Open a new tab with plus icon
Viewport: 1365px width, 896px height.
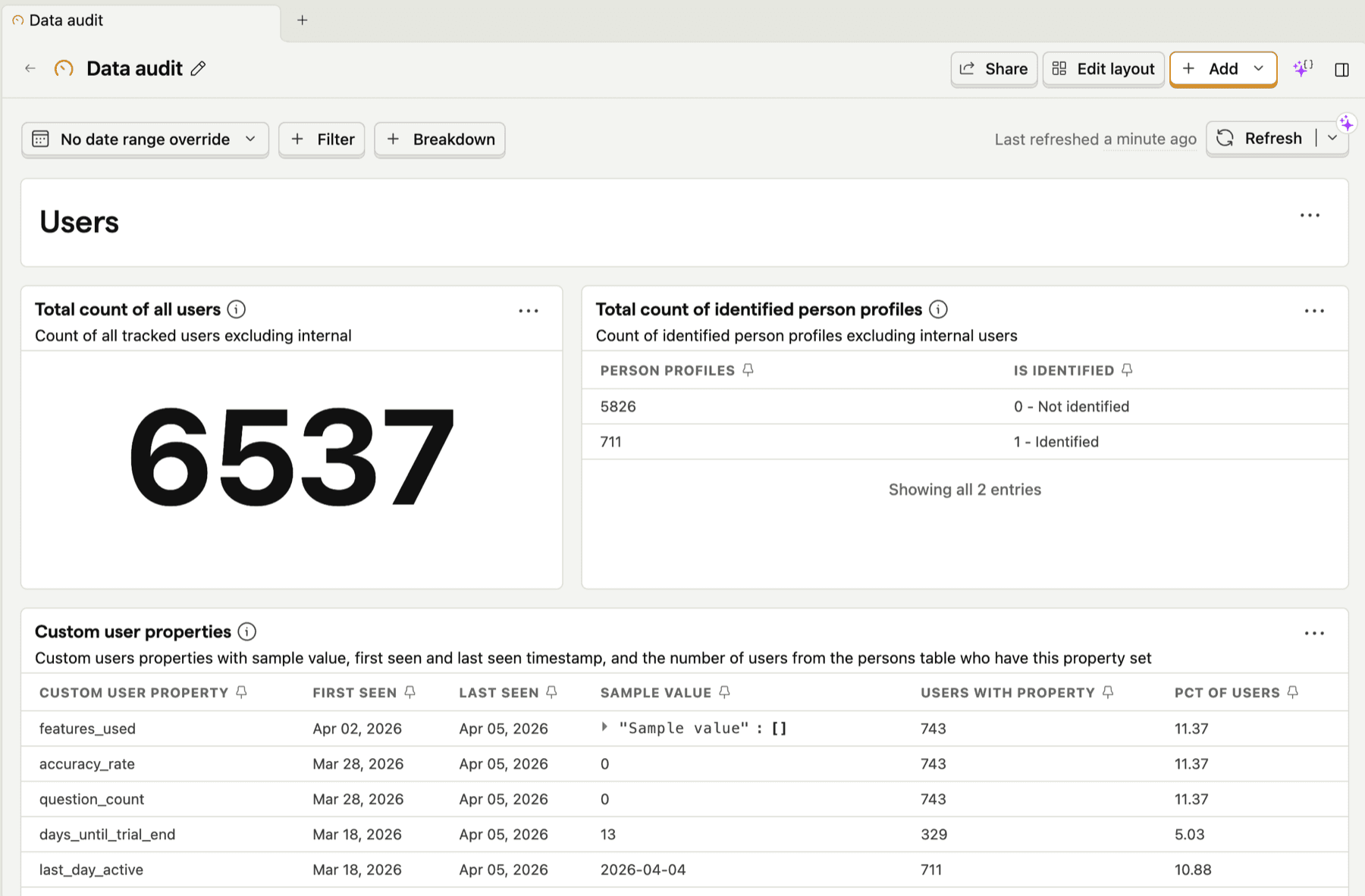[302, 20]
